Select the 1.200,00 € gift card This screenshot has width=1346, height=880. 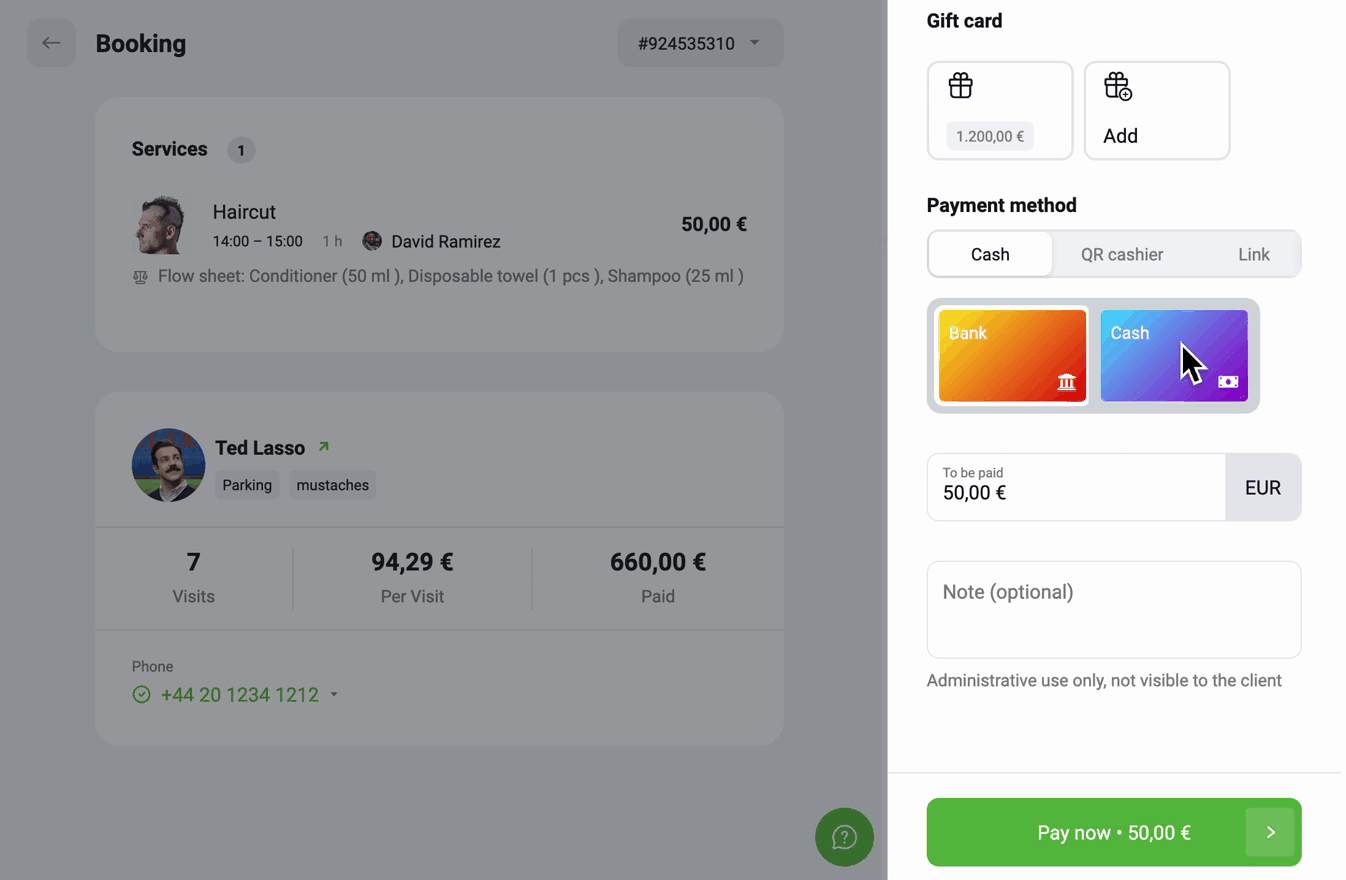tap(1000, 110)
